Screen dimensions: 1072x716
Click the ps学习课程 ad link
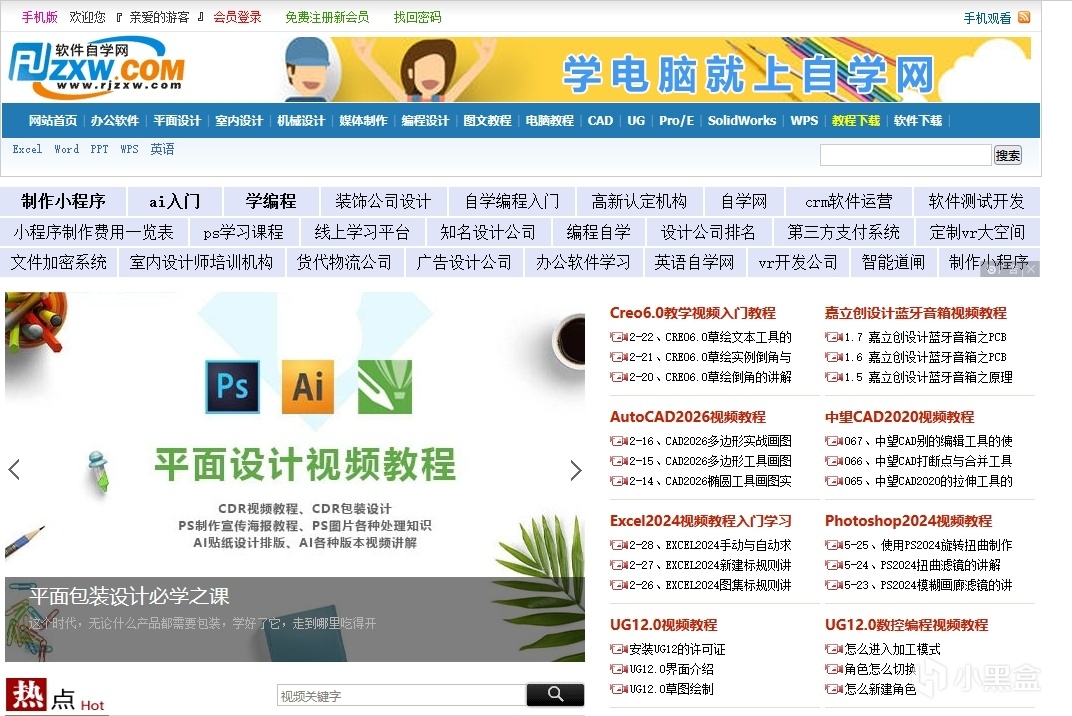(243, 232)
